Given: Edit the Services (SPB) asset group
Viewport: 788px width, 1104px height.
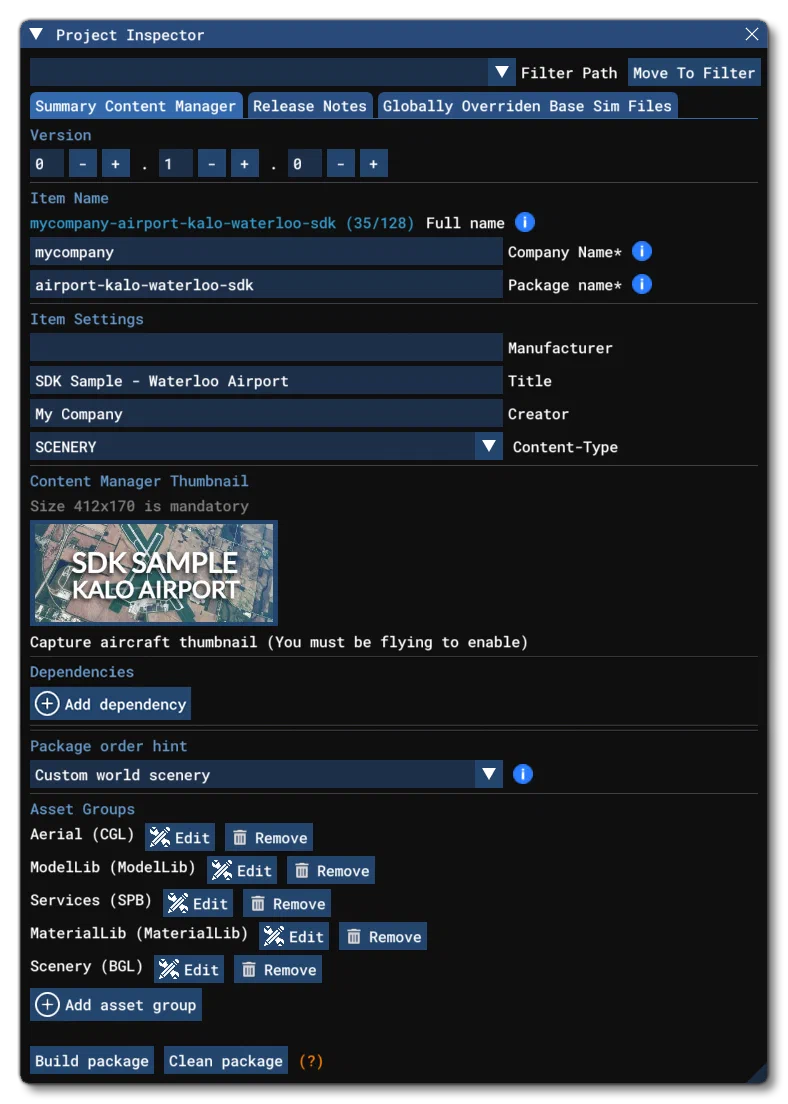Looking at the screenshot, I should click(198, 904).
